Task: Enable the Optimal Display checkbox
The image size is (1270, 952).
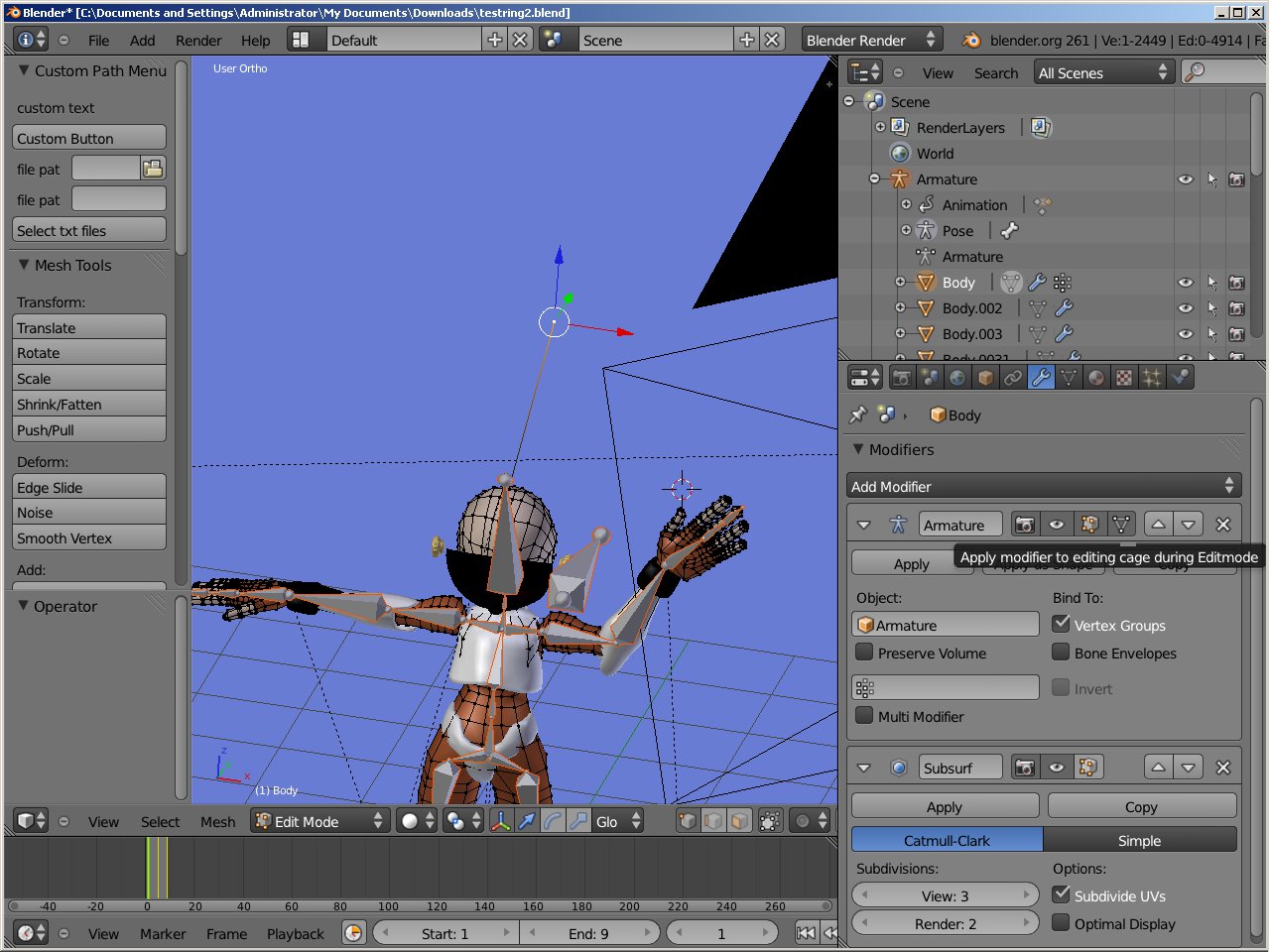Action: tap(1062, 922)
